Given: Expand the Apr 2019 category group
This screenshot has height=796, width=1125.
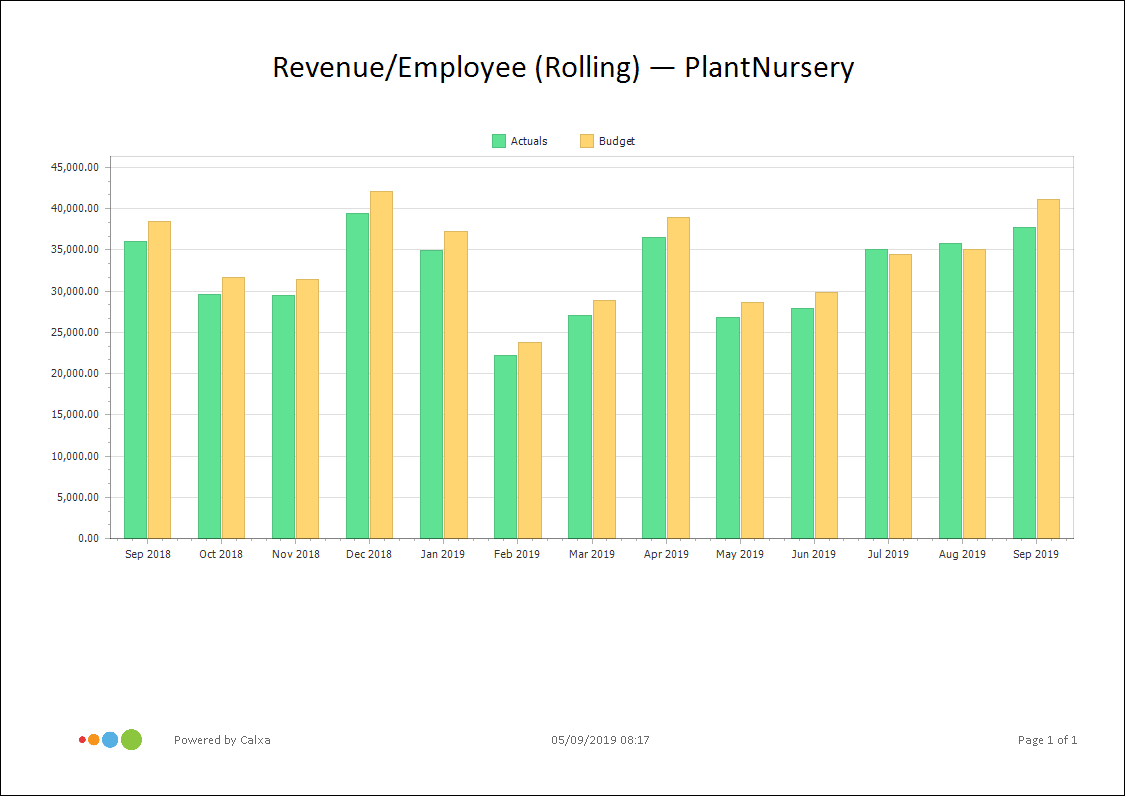Looking at the screenshot, I should pos(665,553).
